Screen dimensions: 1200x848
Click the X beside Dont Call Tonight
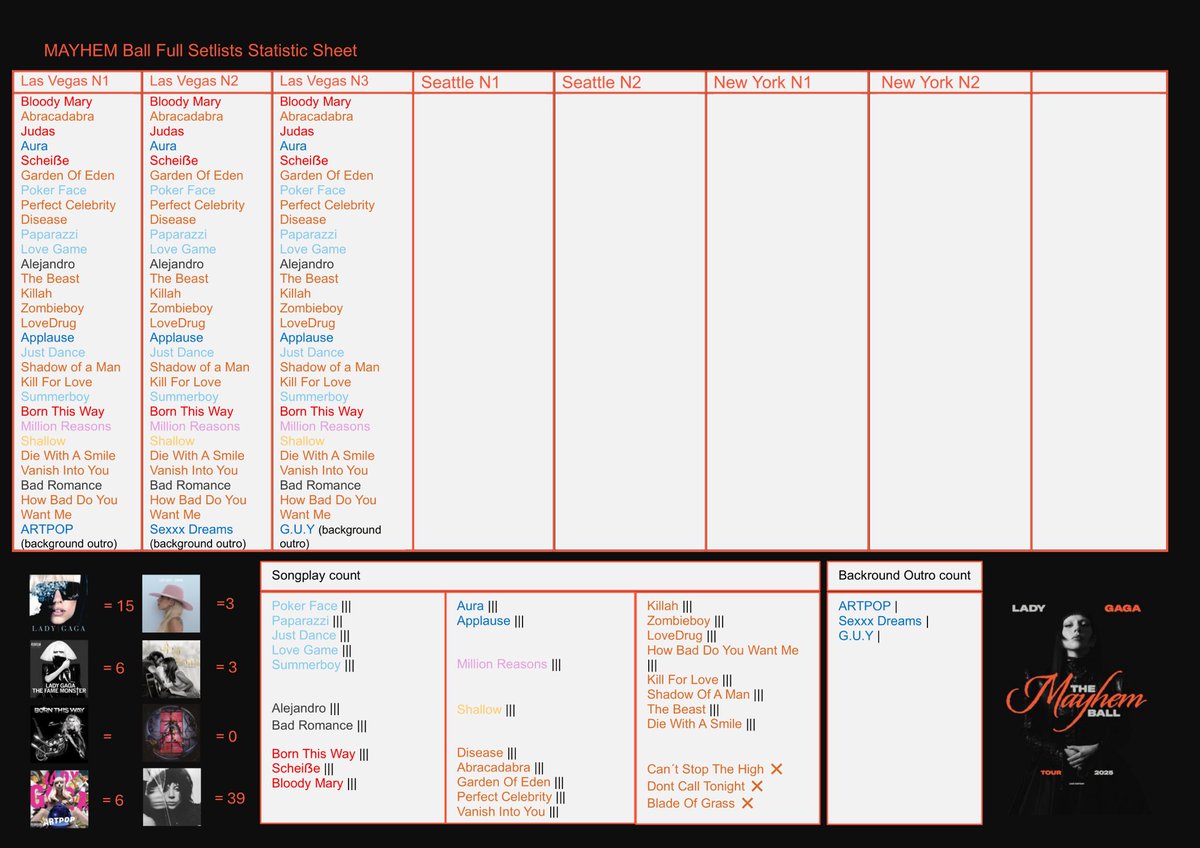pyautogui.click(x=757, y=786)
